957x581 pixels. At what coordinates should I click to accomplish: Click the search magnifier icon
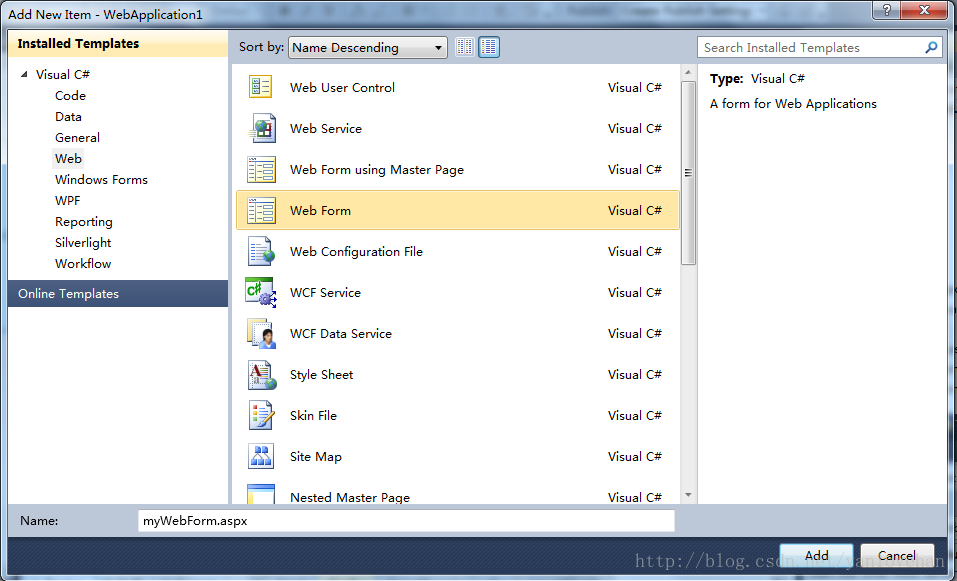click(x=931, y=47)
